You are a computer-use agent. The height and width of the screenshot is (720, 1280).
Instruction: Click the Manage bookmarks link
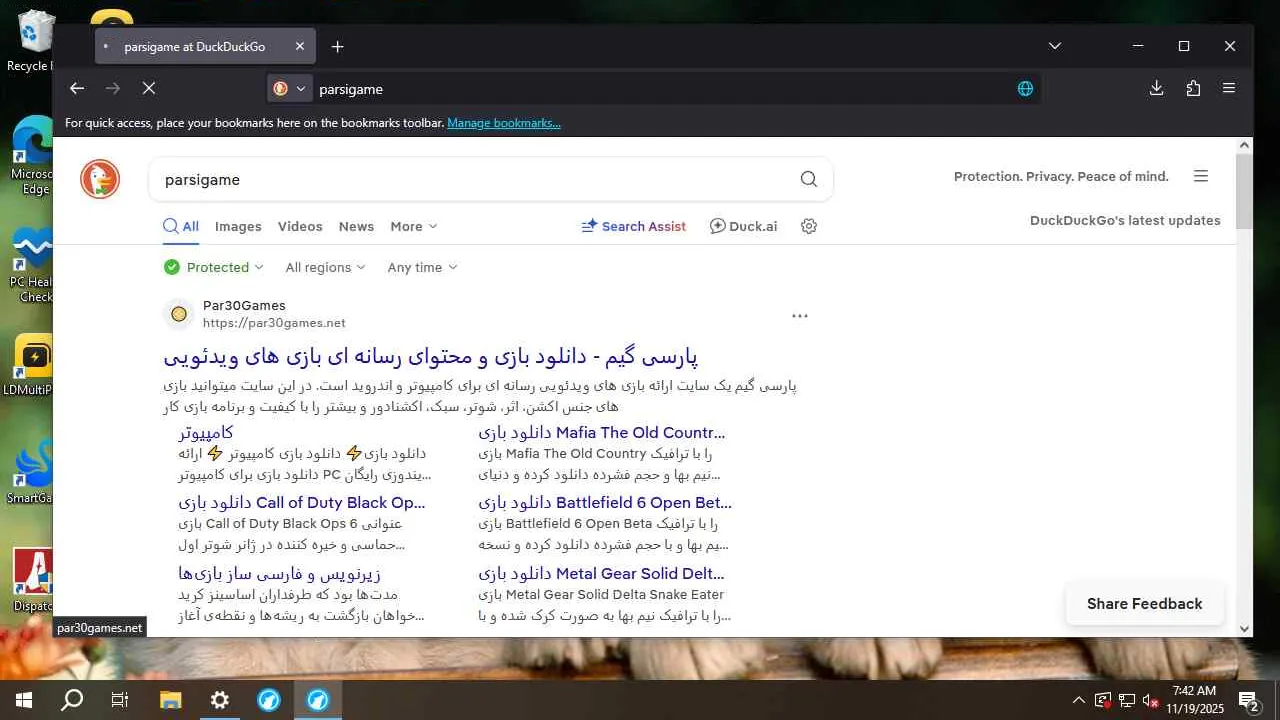click(504, 123)
